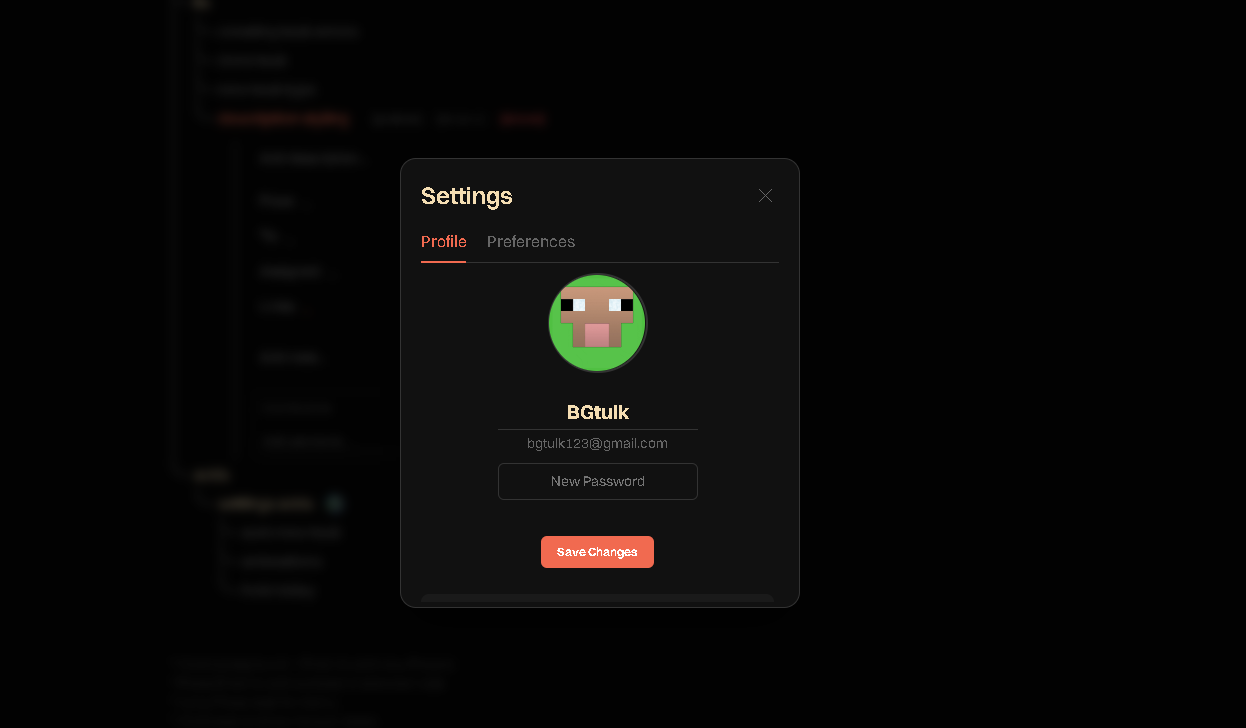
Task: Click the first child under the teal-badge item
Action: tap(290, 533)
